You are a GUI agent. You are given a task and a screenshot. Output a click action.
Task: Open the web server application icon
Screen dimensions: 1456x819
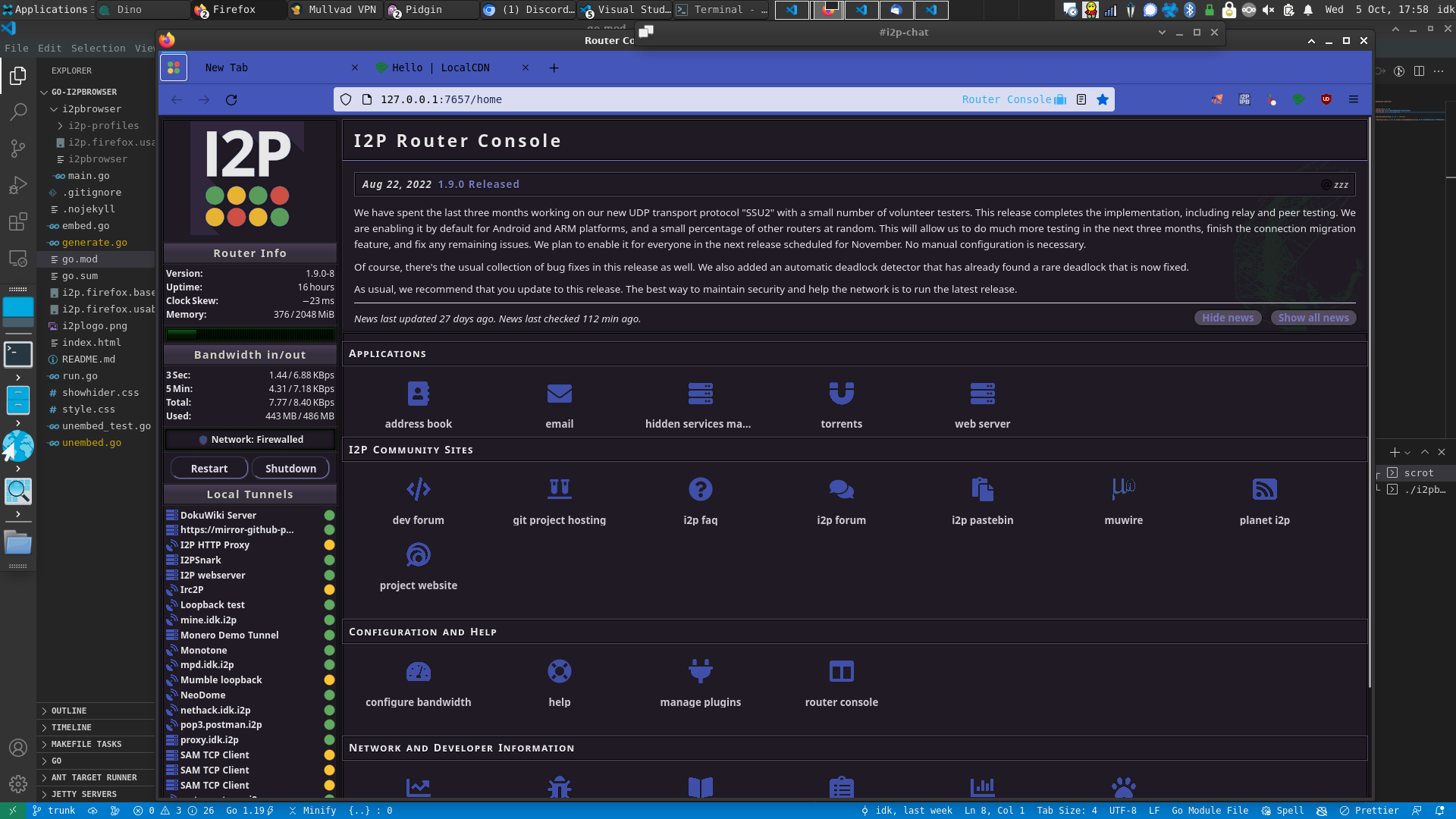pyautogui.click(x=982, y=394)
